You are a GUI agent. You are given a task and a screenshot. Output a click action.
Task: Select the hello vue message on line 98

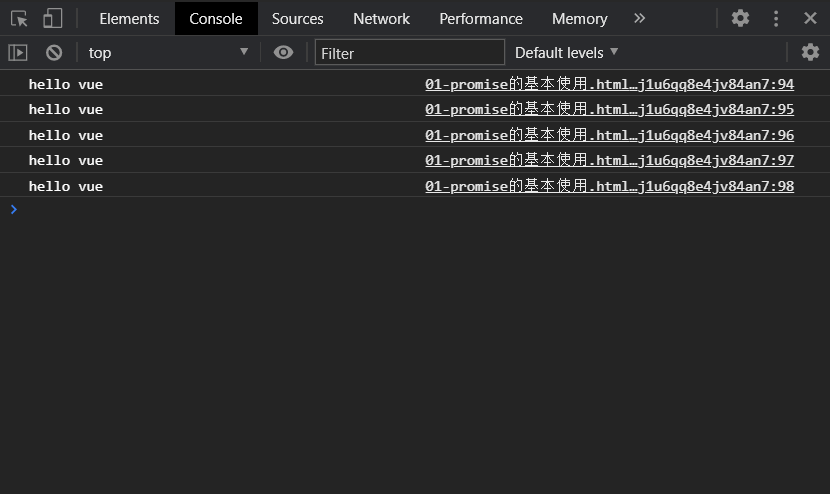[66, 186]
